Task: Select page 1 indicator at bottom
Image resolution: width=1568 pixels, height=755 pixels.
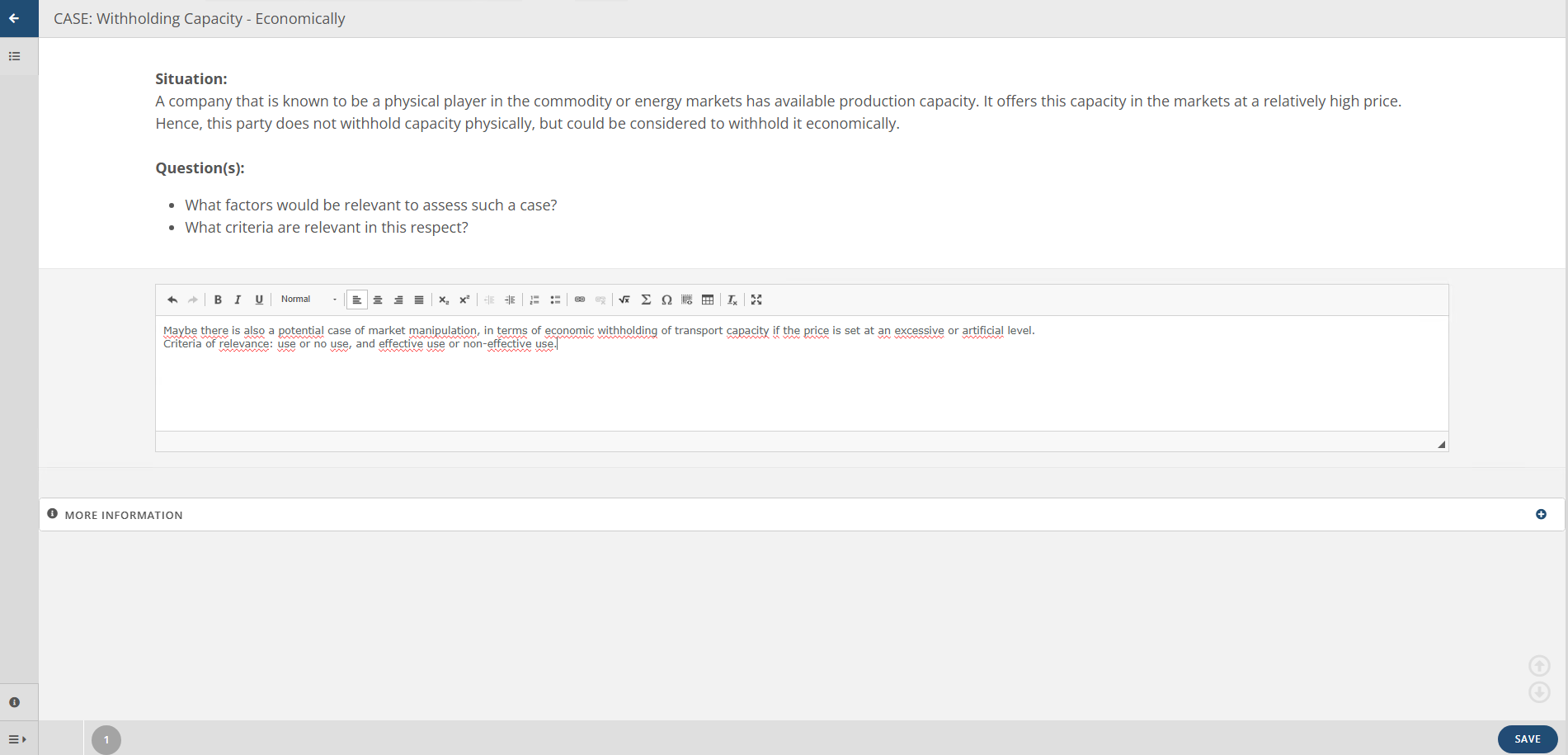Action: (106, 740)
